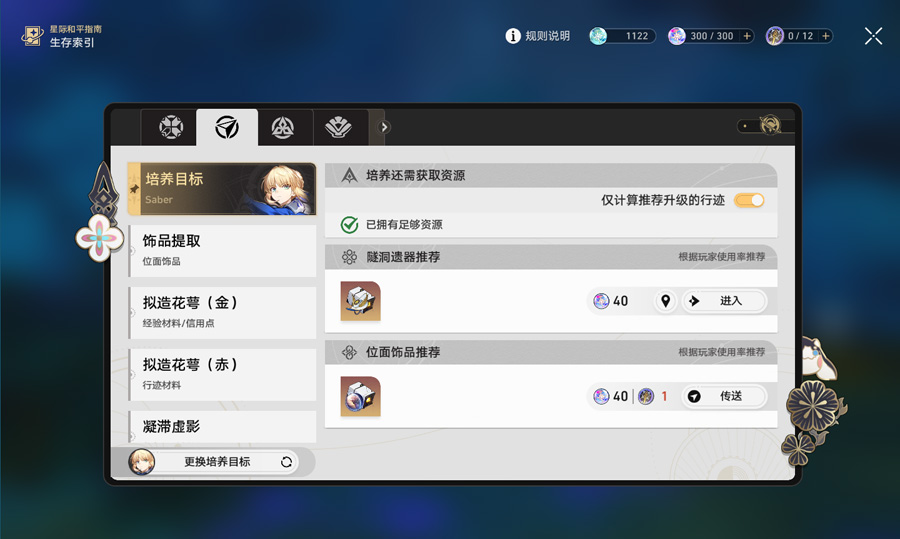Add echo of war charges with the plus next to 0/12
The image size is (900, 539).
tap(825, 36)
